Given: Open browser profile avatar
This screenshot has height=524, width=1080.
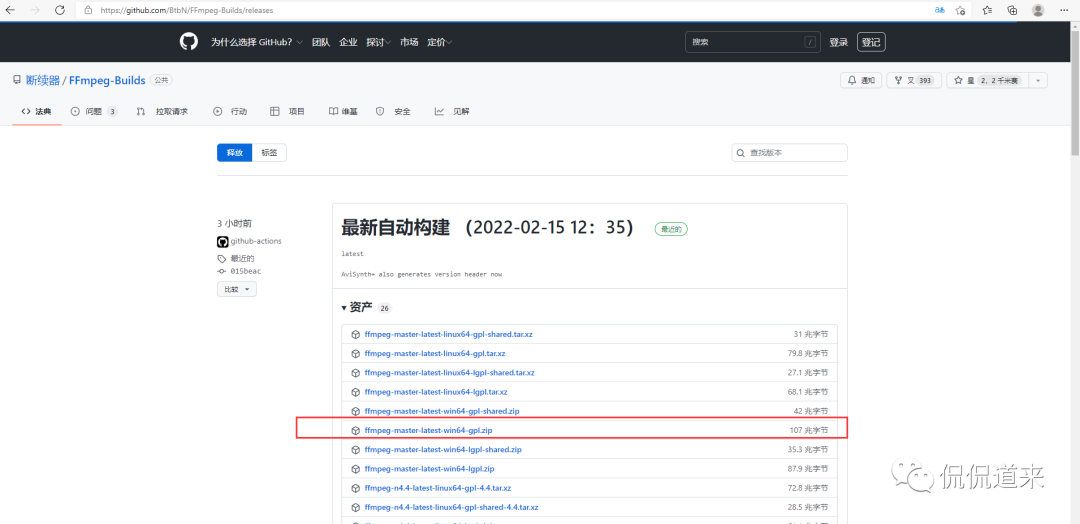Looking at the screenshot, I should (1038, 10).
